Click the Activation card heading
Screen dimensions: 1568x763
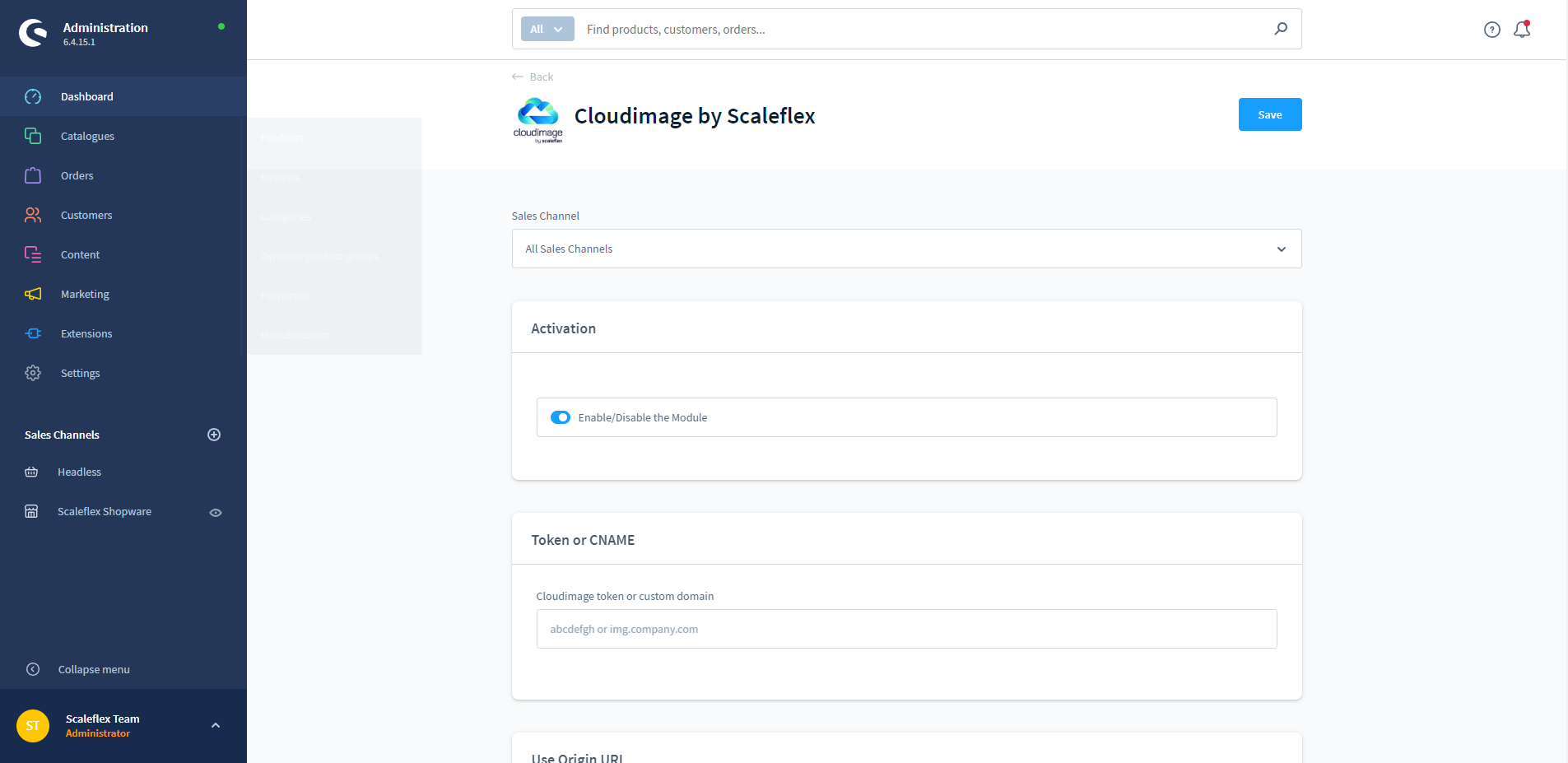point(563,328)
